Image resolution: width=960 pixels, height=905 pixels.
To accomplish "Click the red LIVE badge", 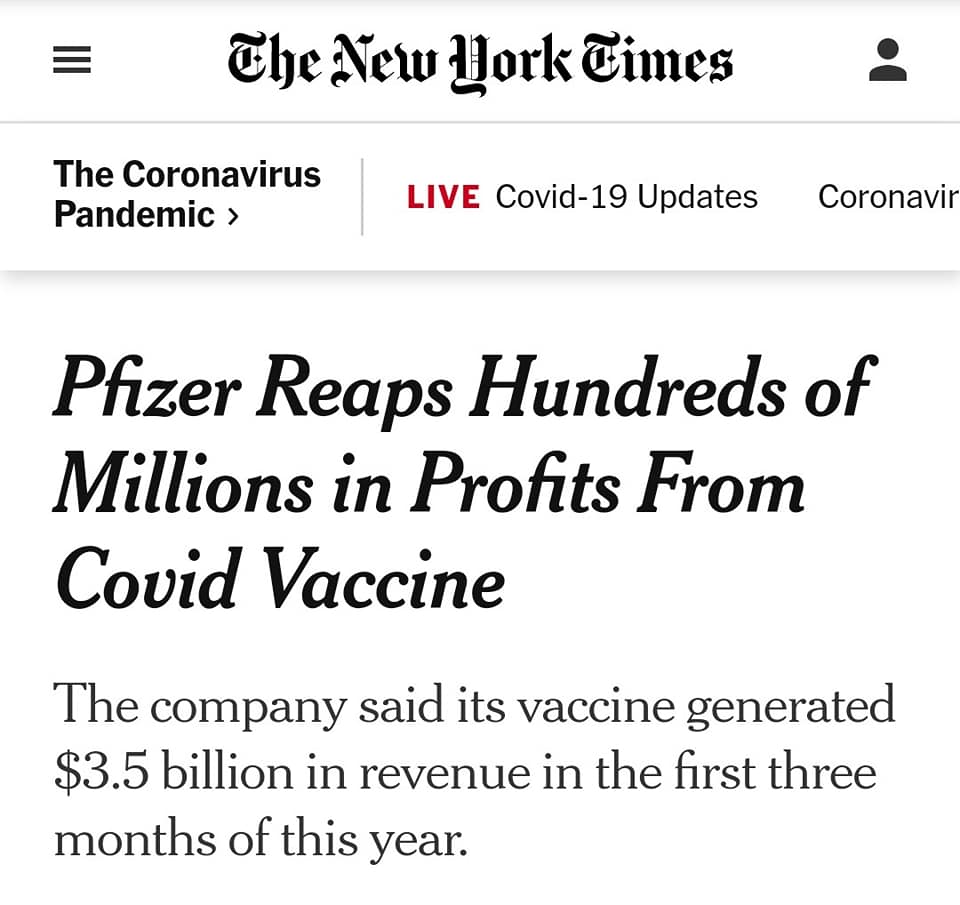I will (443, 197).
